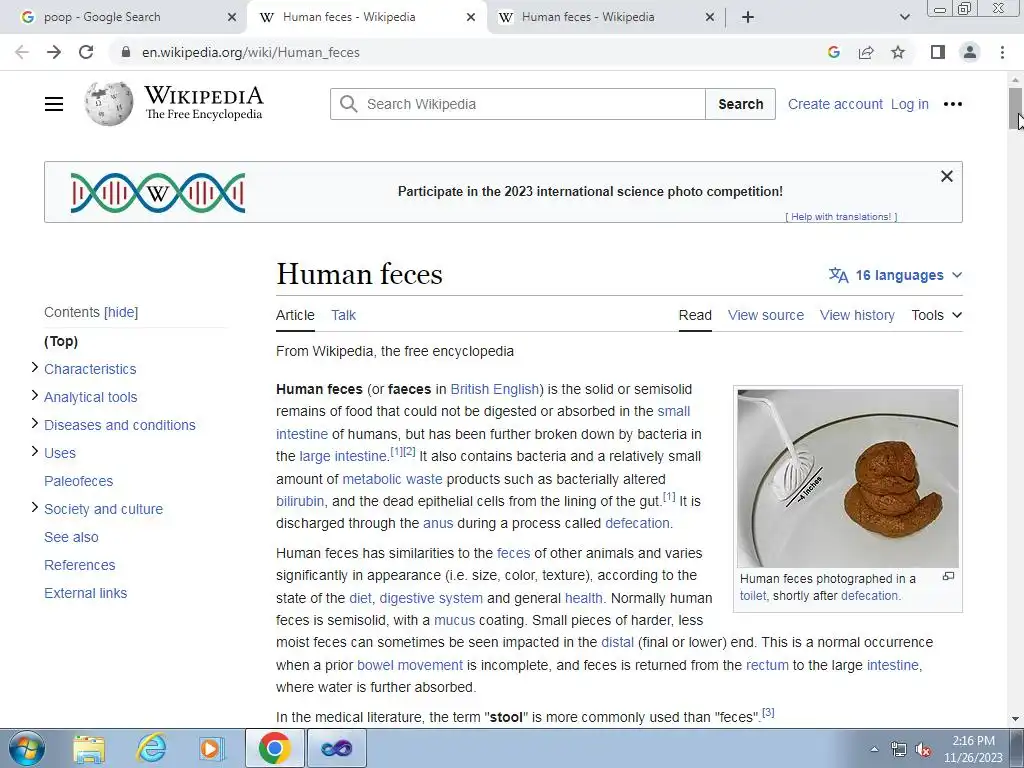Click the muted volume tray icon
This screenshot has height=768, width=1024.
click(x=923, y=749)
